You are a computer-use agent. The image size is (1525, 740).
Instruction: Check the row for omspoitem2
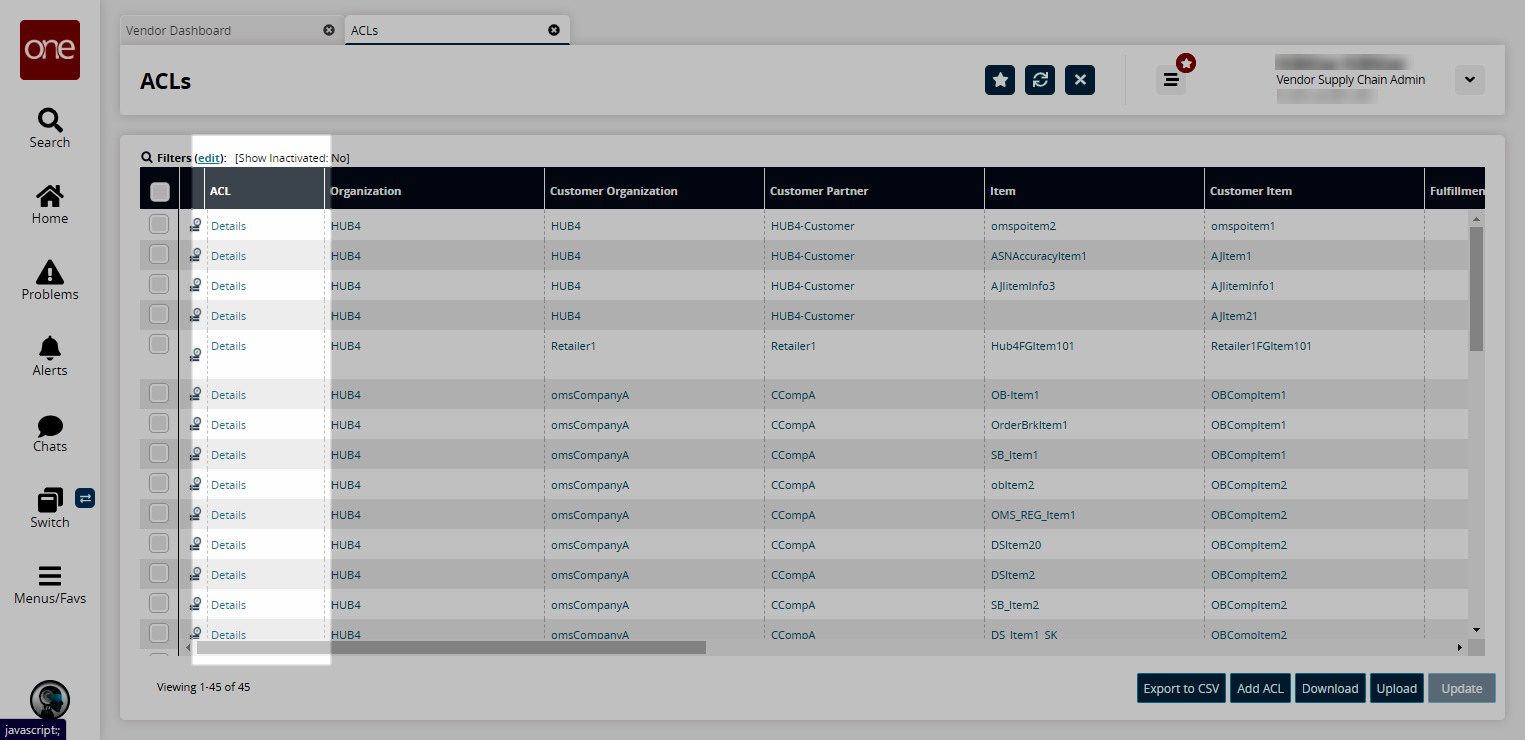[x=159, y=225]
